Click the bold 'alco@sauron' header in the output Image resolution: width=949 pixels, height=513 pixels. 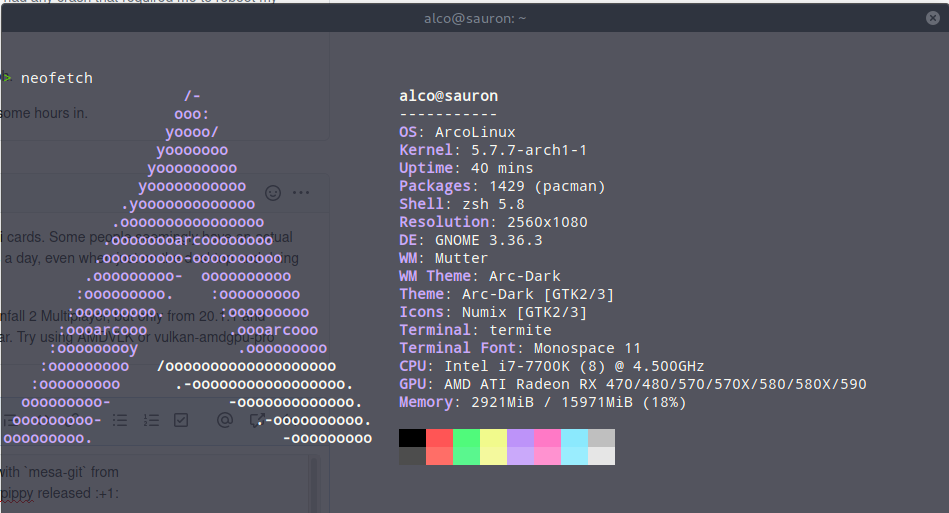[448, 96]
